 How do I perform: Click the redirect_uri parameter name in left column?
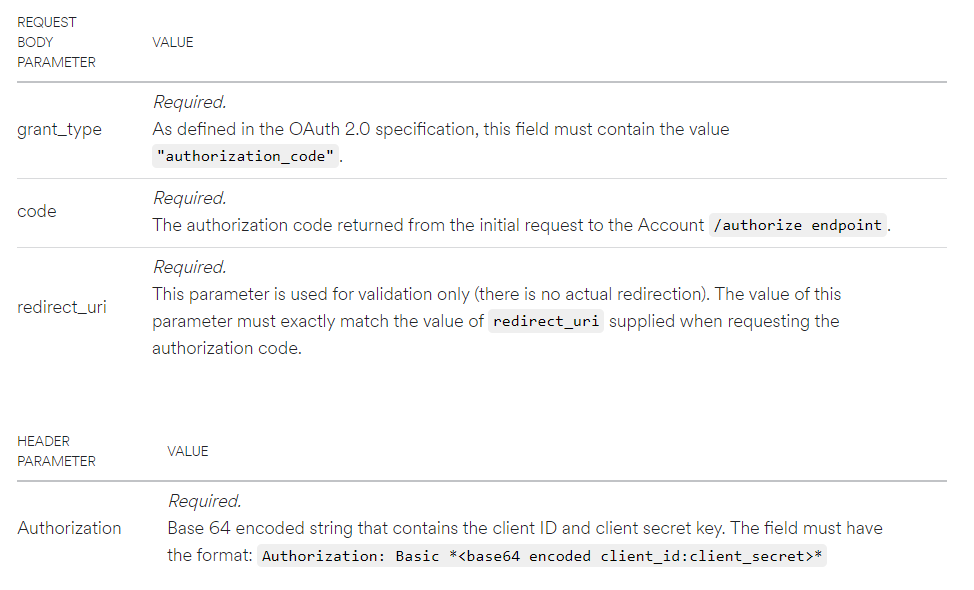point(62,307)
